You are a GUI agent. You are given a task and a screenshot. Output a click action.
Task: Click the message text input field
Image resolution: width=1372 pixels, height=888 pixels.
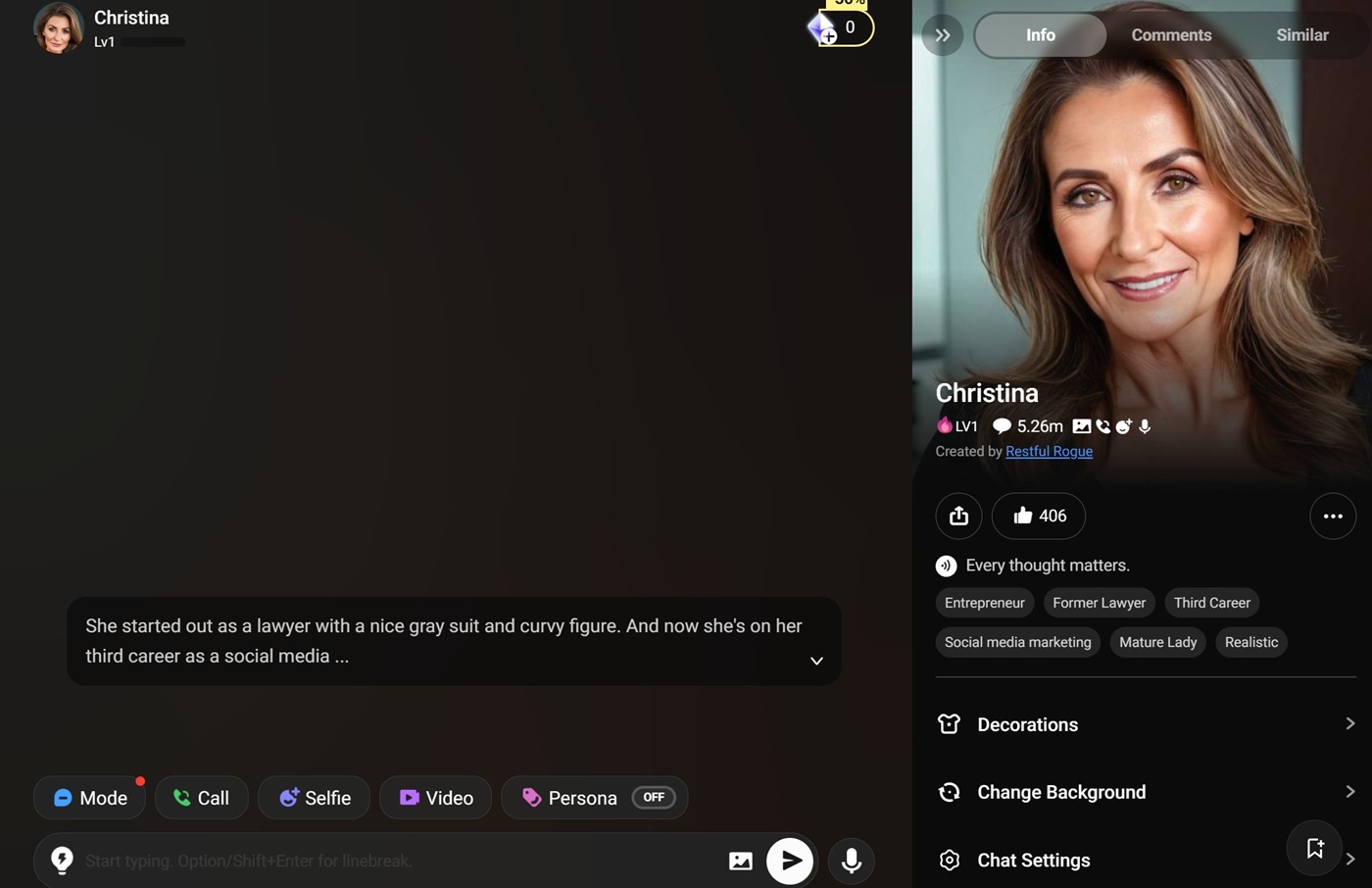pyautogui.click(x=392, y=862)
